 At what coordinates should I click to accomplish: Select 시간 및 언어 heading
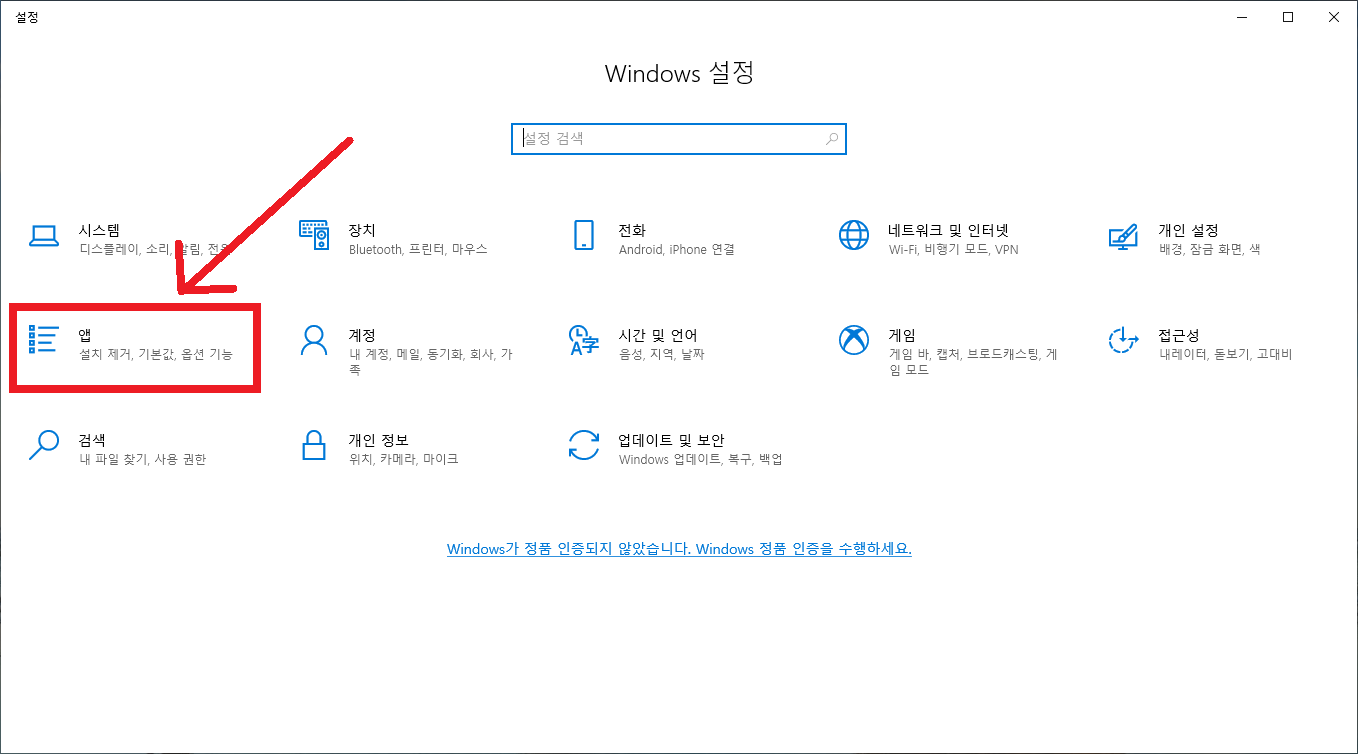pyautogui.click(x=658, y=335)
